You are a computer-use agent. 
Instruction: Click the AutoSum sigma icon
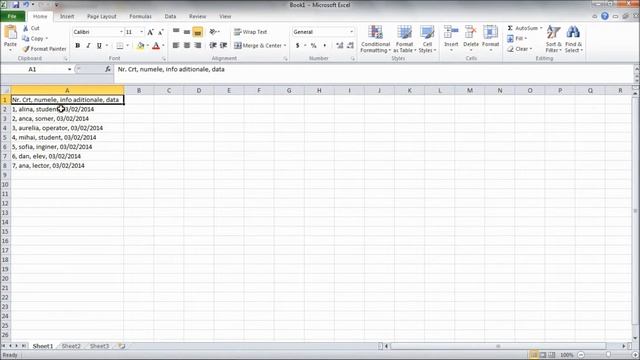pos(510,28)
